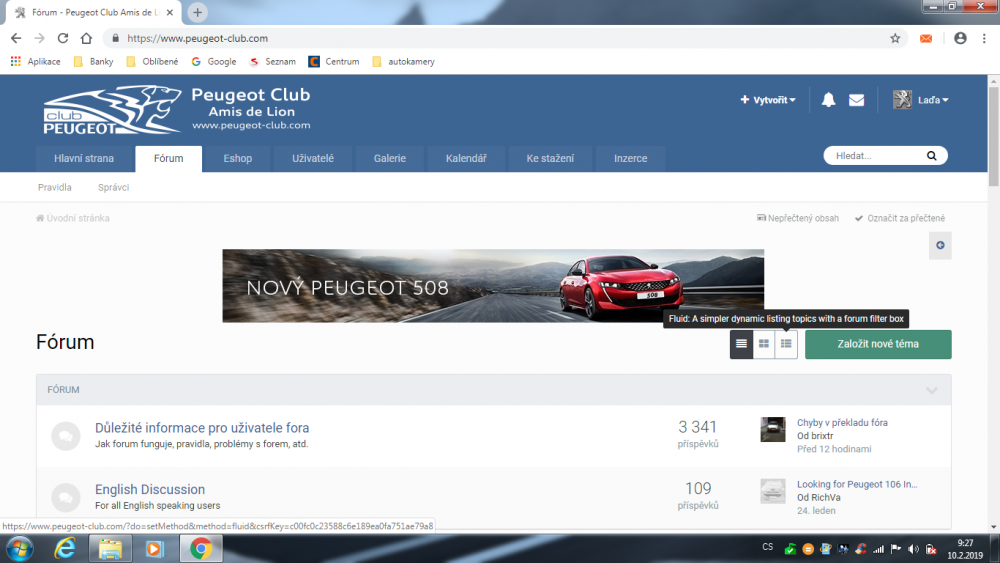
Task: Click the Nový Peugeot 508 banner
Action: pyautogui.click(x=493, y=286)
